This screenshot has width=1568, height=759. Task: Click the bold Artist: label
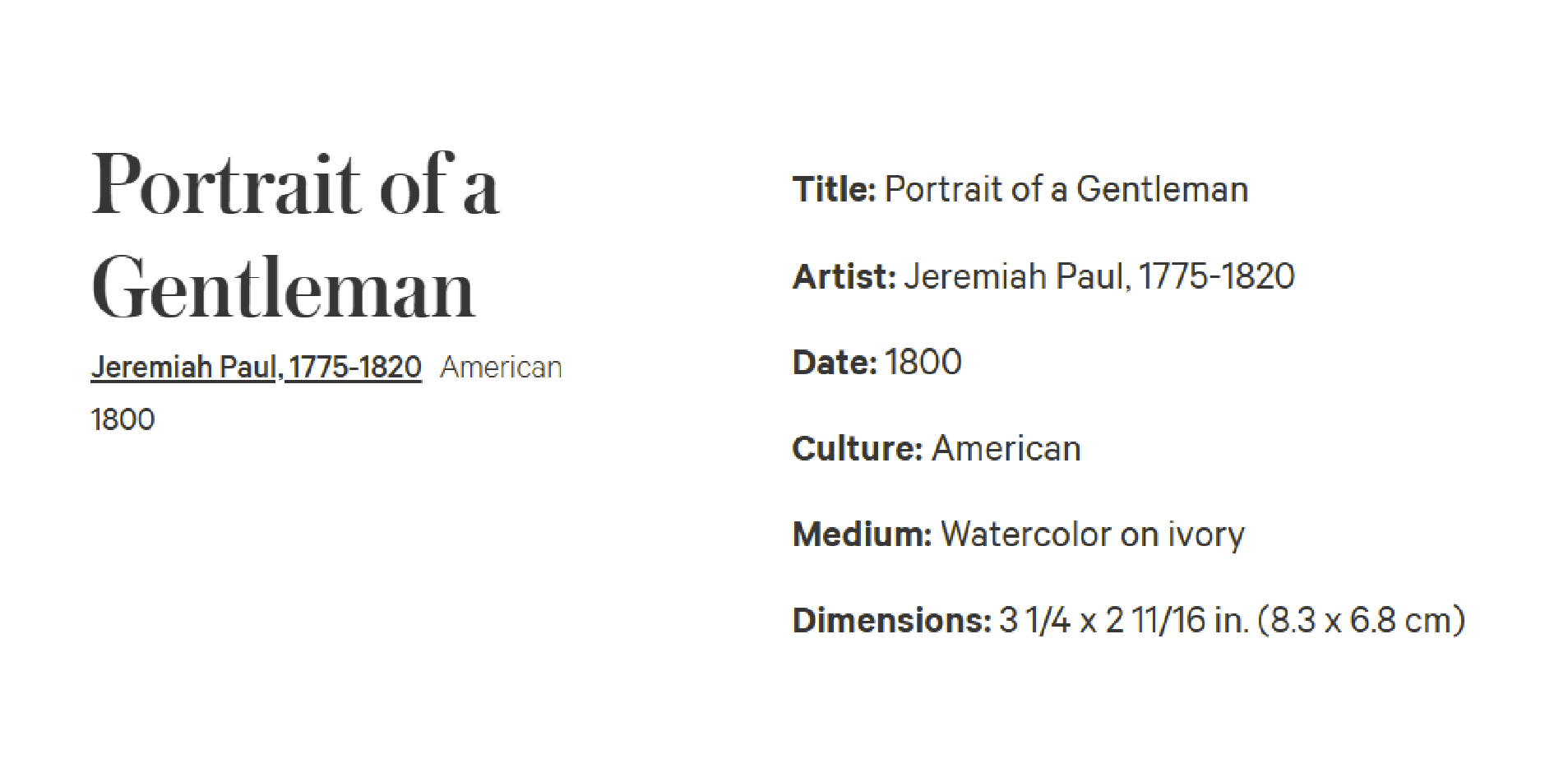coord(844,276)
